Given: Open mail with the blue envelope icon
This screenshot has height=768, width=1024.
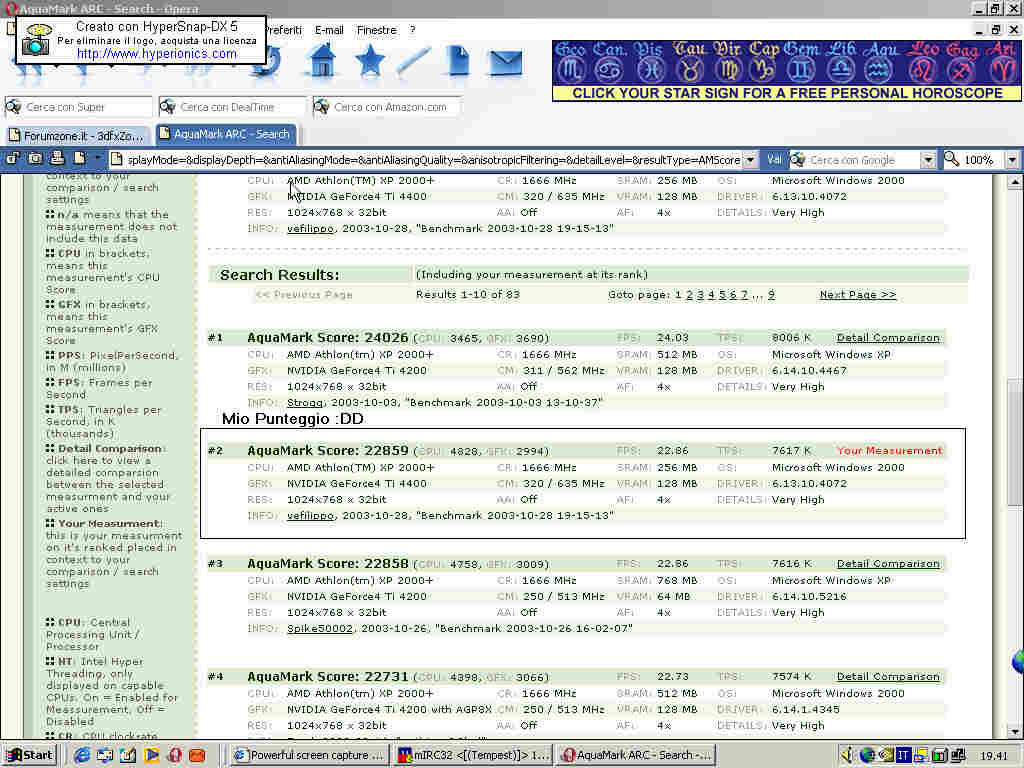Looking at the screenshot, I should [x=505, y=63].
